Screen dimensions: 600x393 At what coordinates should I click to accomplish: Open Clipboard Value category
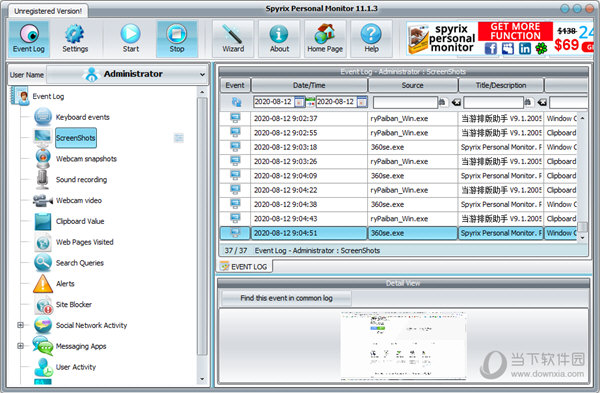click(80, 221)
